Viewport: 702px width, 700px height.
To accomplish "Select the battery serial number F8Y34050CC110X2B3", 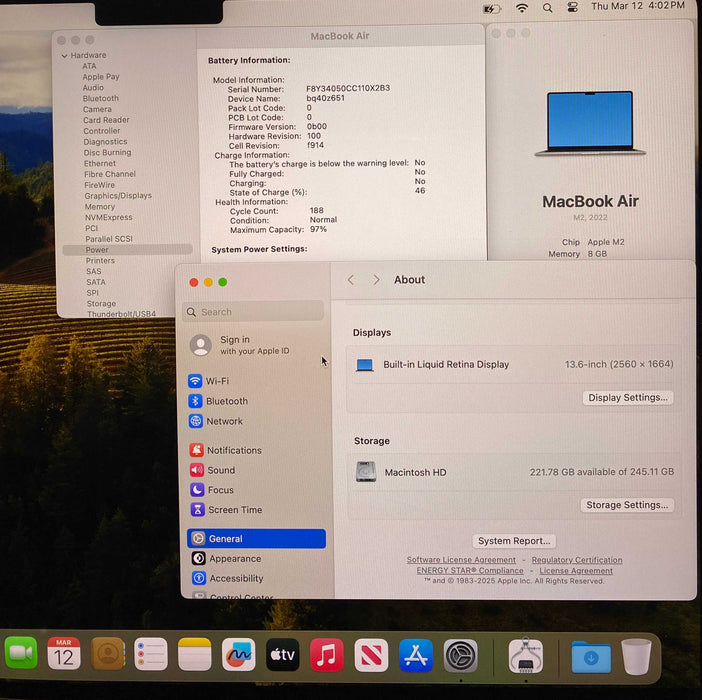I will pos(348,88).
